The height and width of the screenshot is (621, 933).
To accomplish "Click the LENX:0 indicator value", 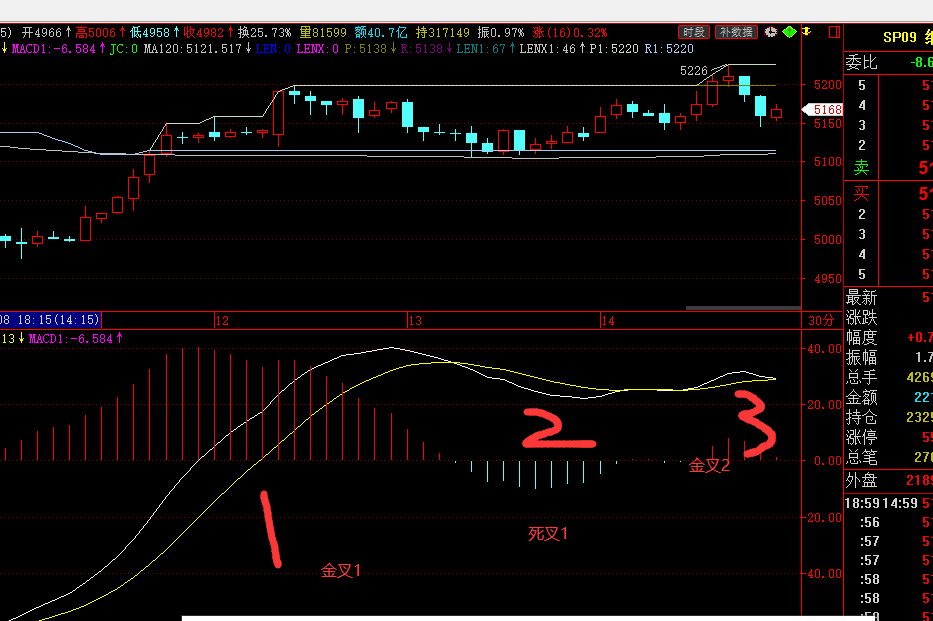I will (317, 49).
